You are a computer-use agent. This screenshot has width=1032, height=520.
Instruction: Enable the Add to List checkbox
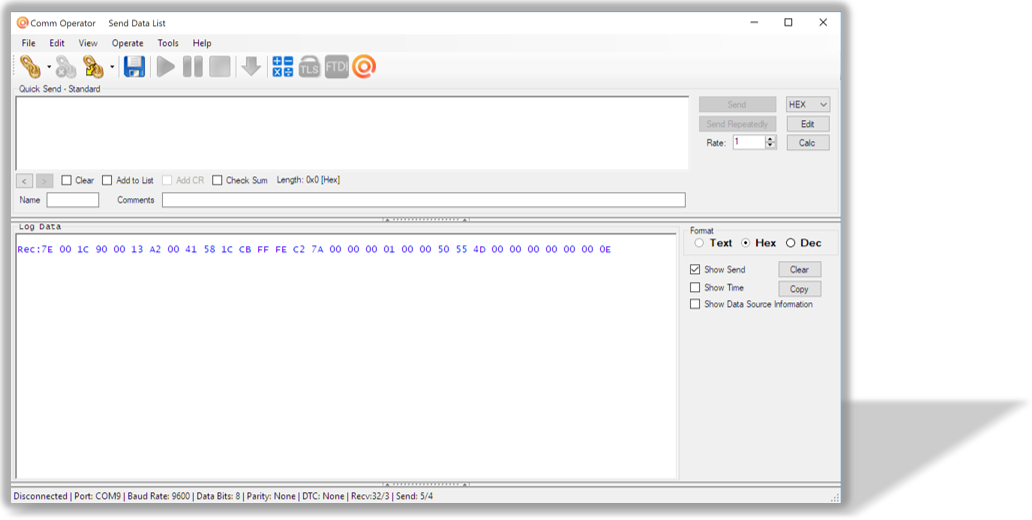107,180
